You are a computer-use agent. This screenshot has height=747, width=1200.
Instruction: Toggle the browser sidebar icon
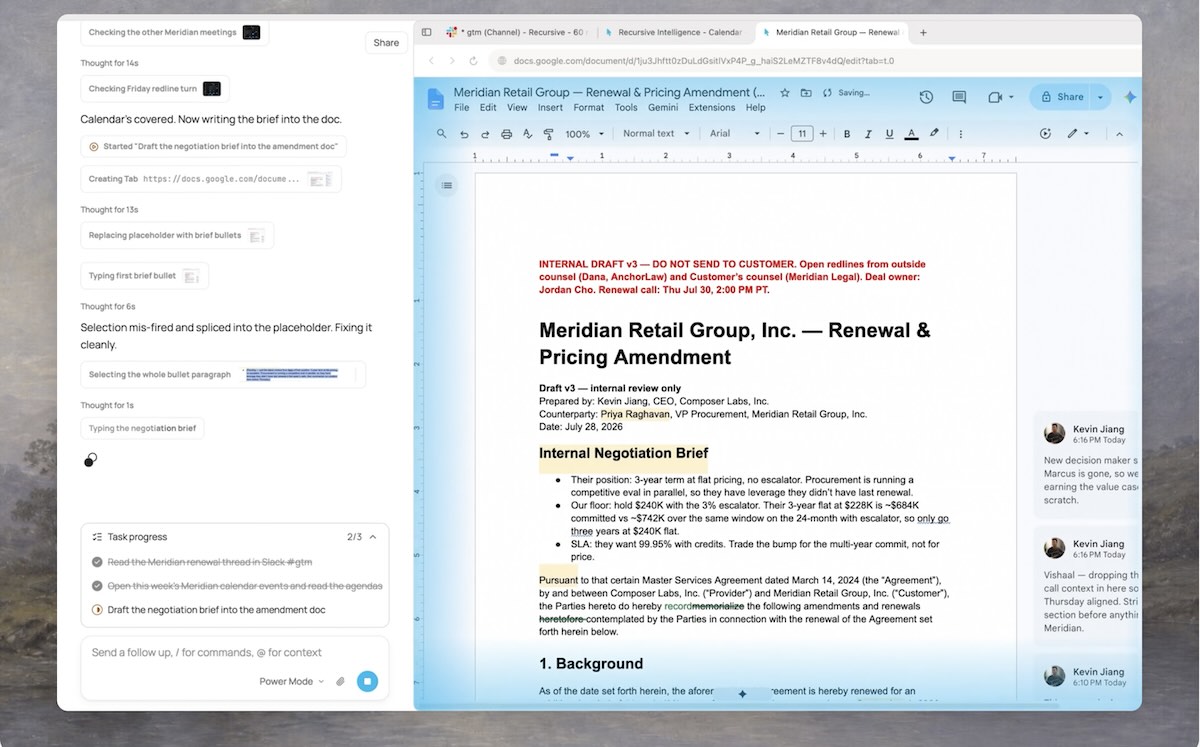tap(426, 32)
